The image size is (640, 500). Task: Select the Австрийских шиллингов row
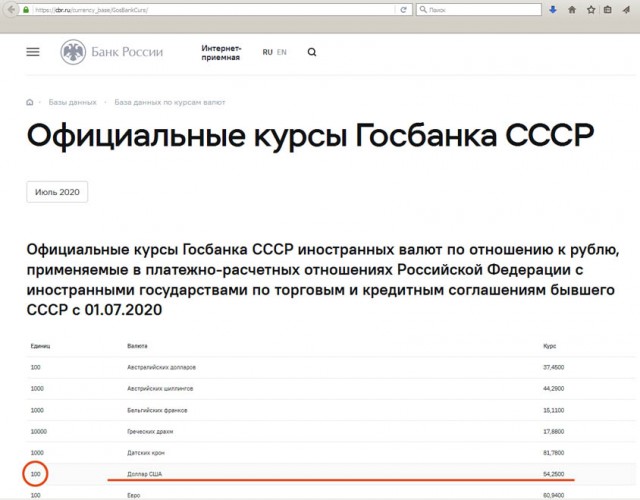331,389
